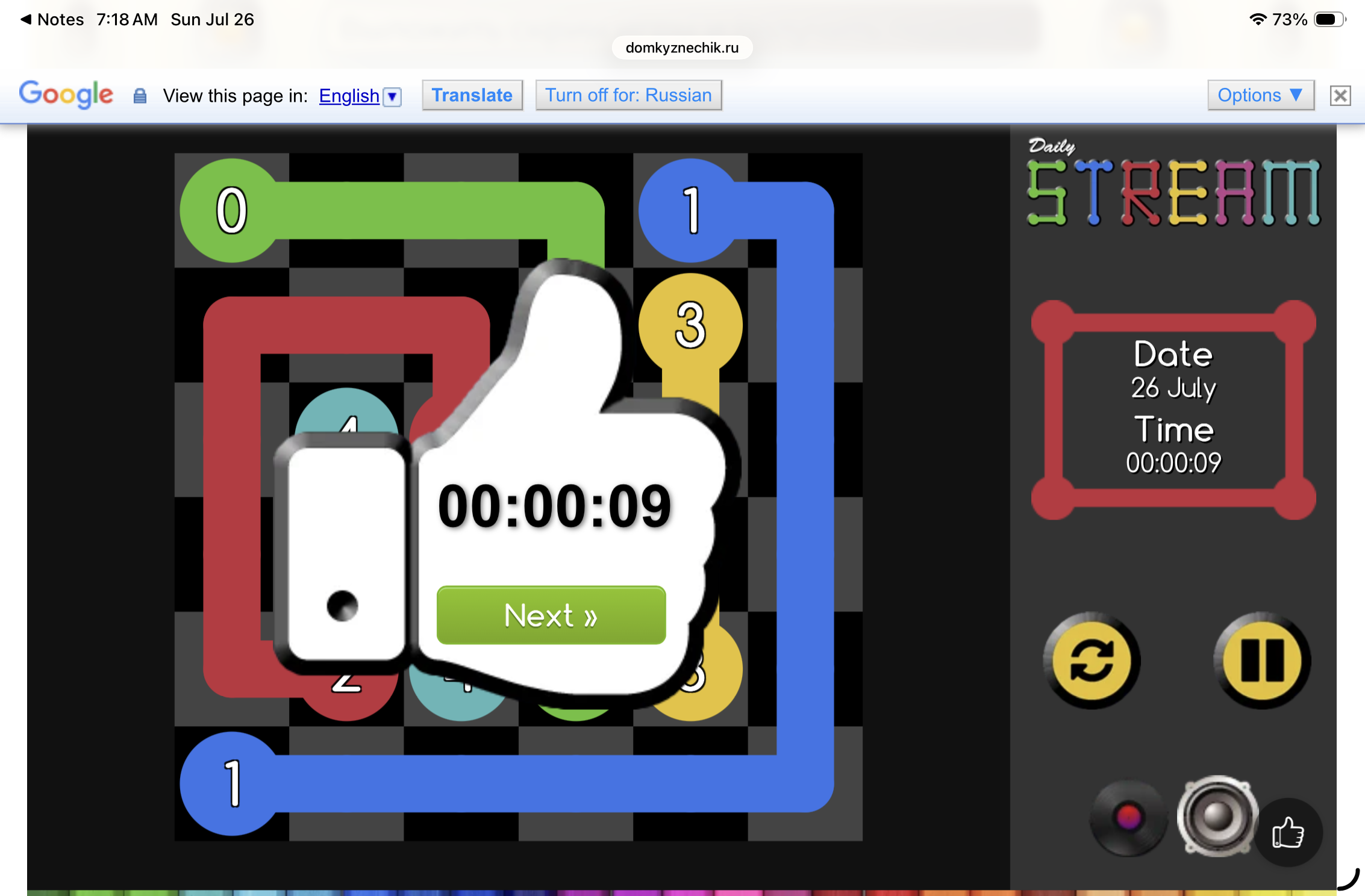Screen dimensions: 1365x896
Task: Toggle sound with the speaker icon
Action: coord(1217,816)
